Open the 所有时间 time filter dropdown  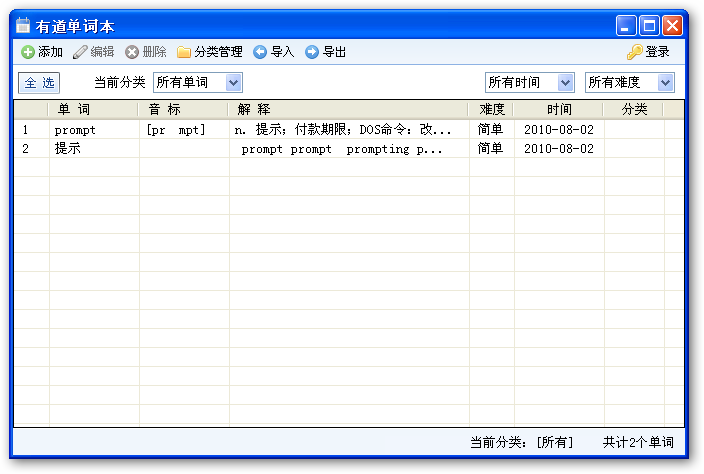tap(530, 83)
